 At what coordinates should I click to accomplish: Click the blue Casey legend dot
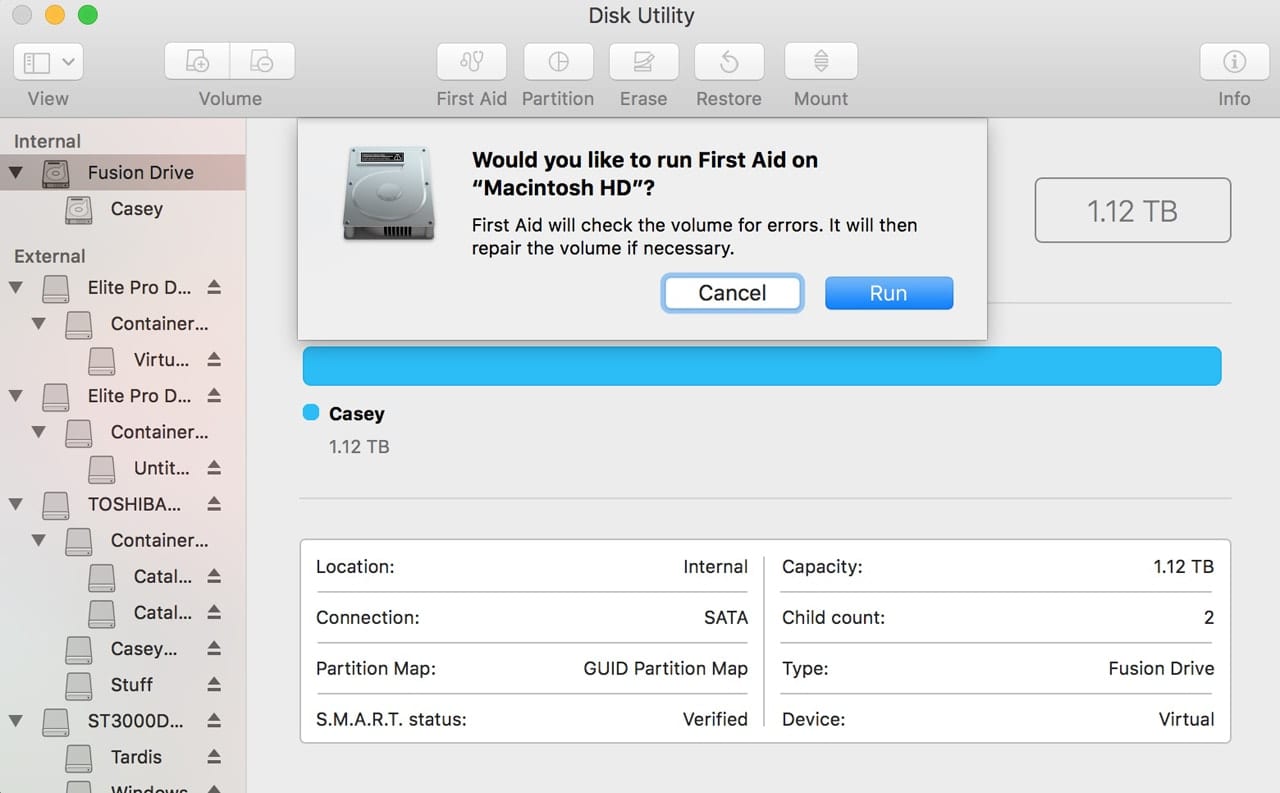[x=310, y=413]
